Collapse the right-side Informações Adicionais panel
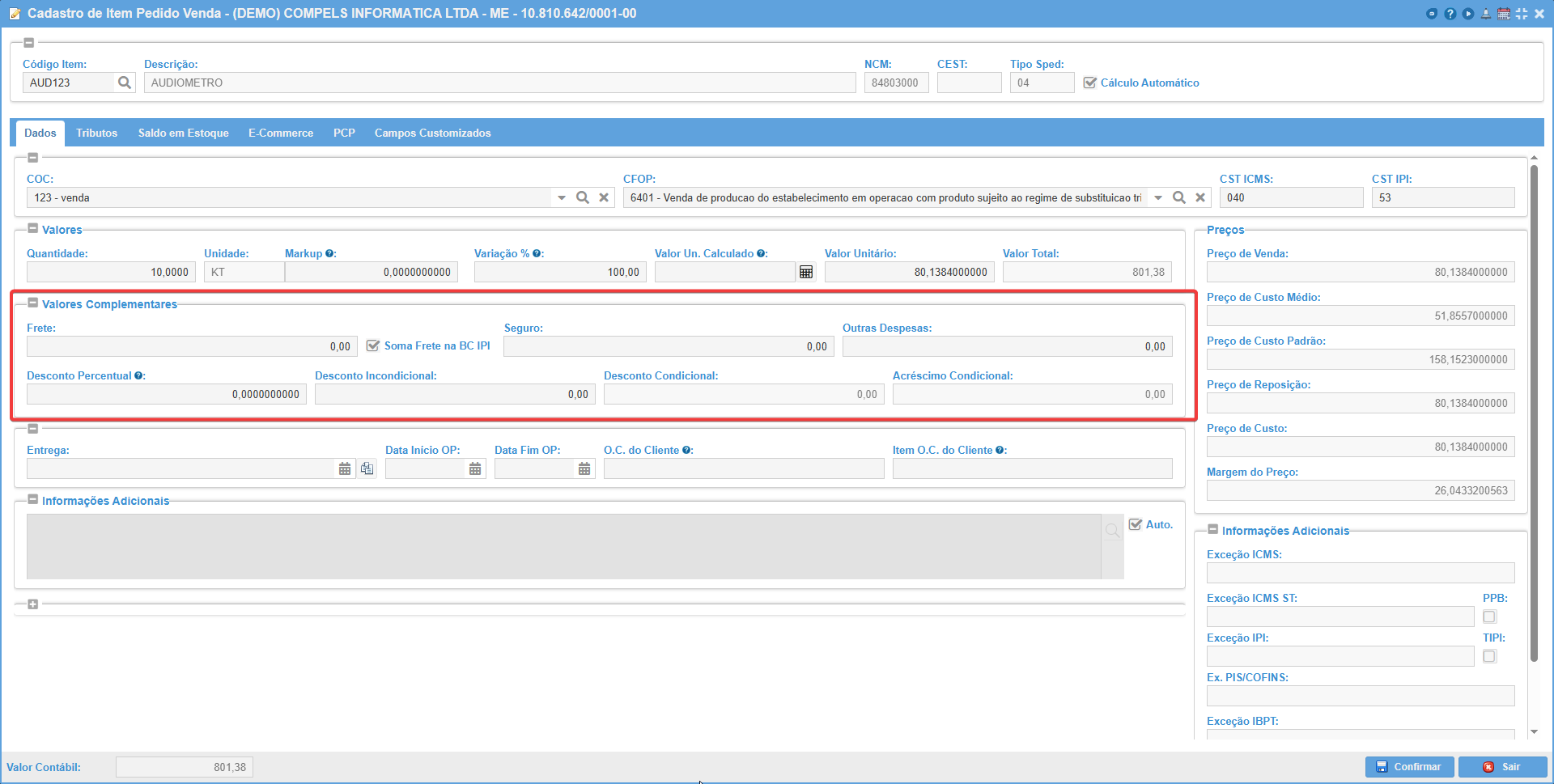The image size is (1554, 784). (x=1213, y=529)
